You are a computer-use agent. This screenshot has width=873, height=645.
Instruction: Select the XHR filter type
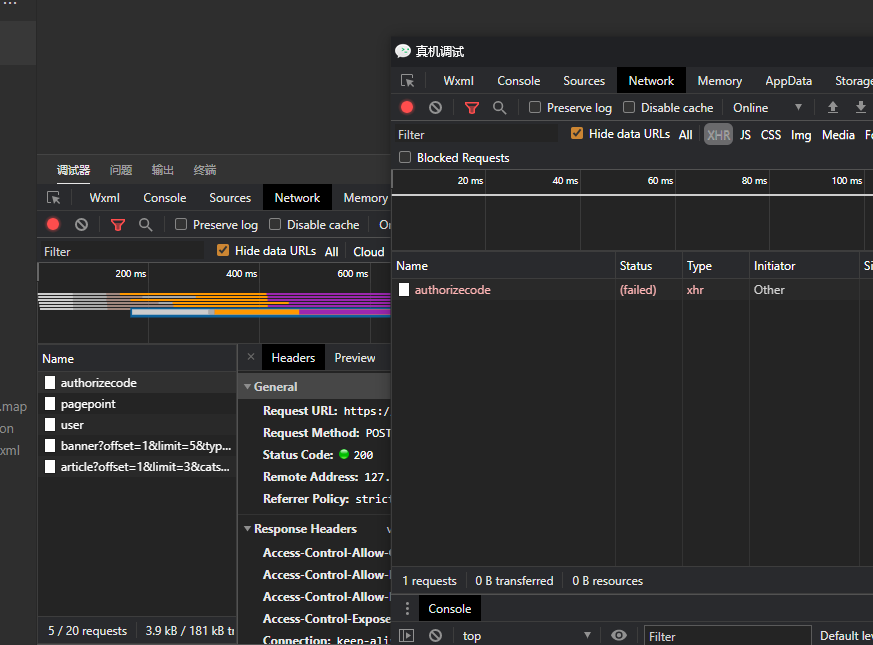(x=718, y=135)
